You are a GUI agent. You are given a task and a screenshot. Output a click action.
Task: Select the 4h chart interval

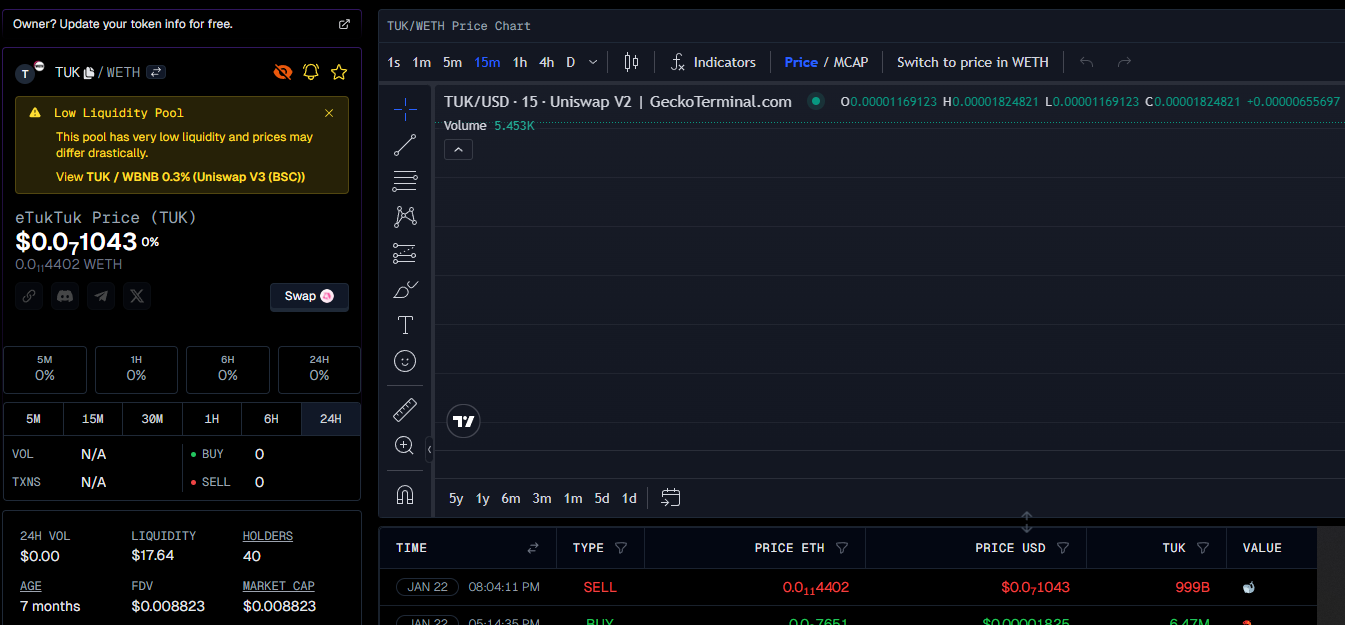tap(546, 62)
